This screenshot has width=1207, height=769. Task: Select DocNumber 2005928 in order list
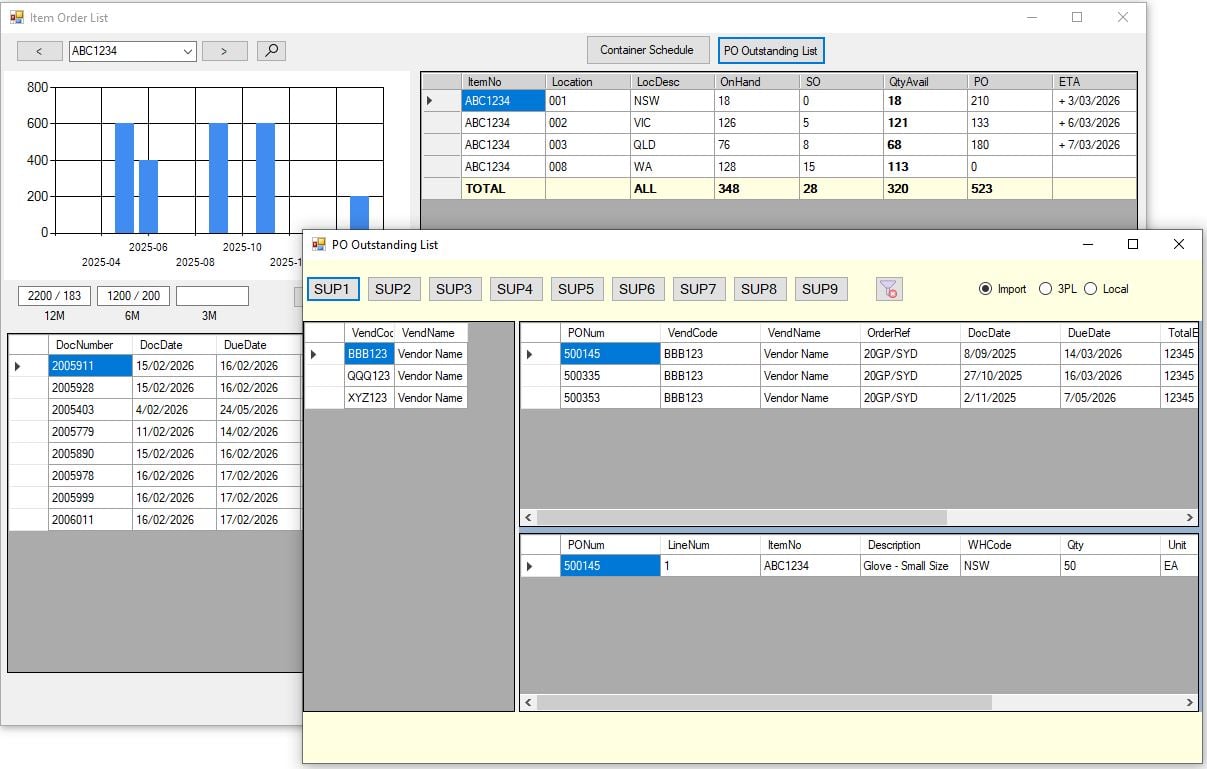90,388
